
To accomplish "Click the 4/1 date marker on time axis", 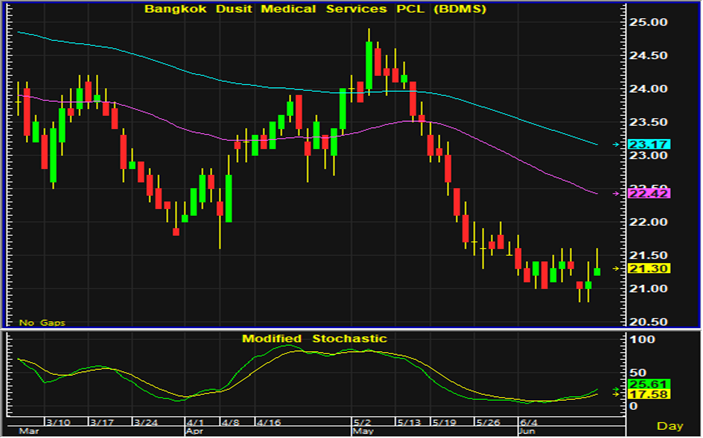I will click(195, 422).
